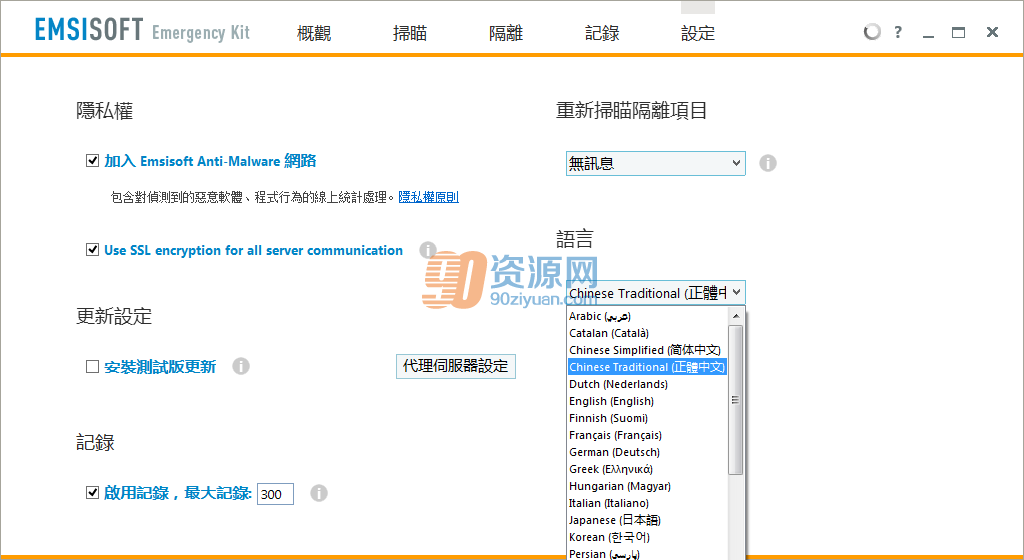Select the 設定 tab
Viewport: 1024px width, 560px height.
(x=698, y=33)
